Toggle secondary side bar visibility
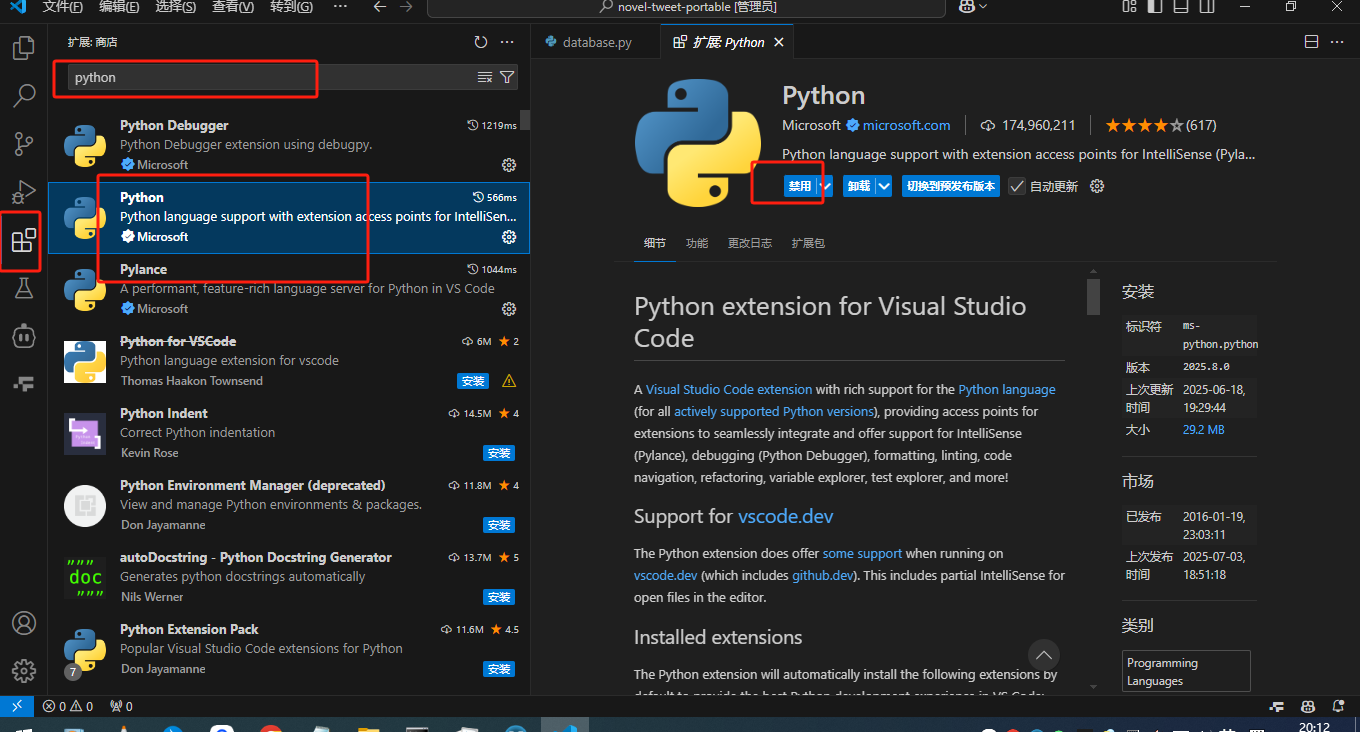 coord(1207,7)
